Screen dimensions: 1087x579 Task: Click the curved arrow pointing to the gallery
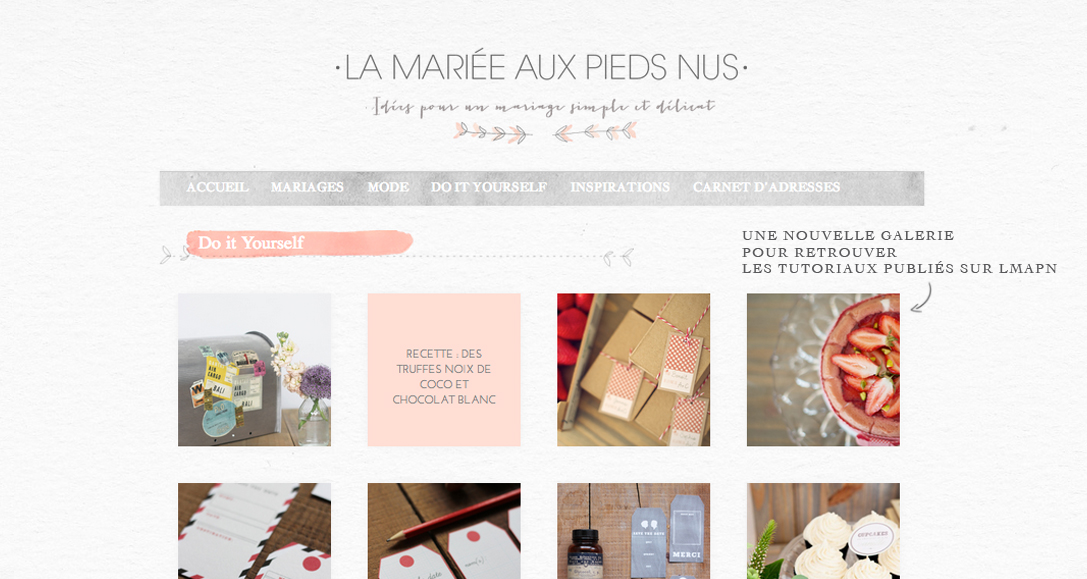point(921,297)
